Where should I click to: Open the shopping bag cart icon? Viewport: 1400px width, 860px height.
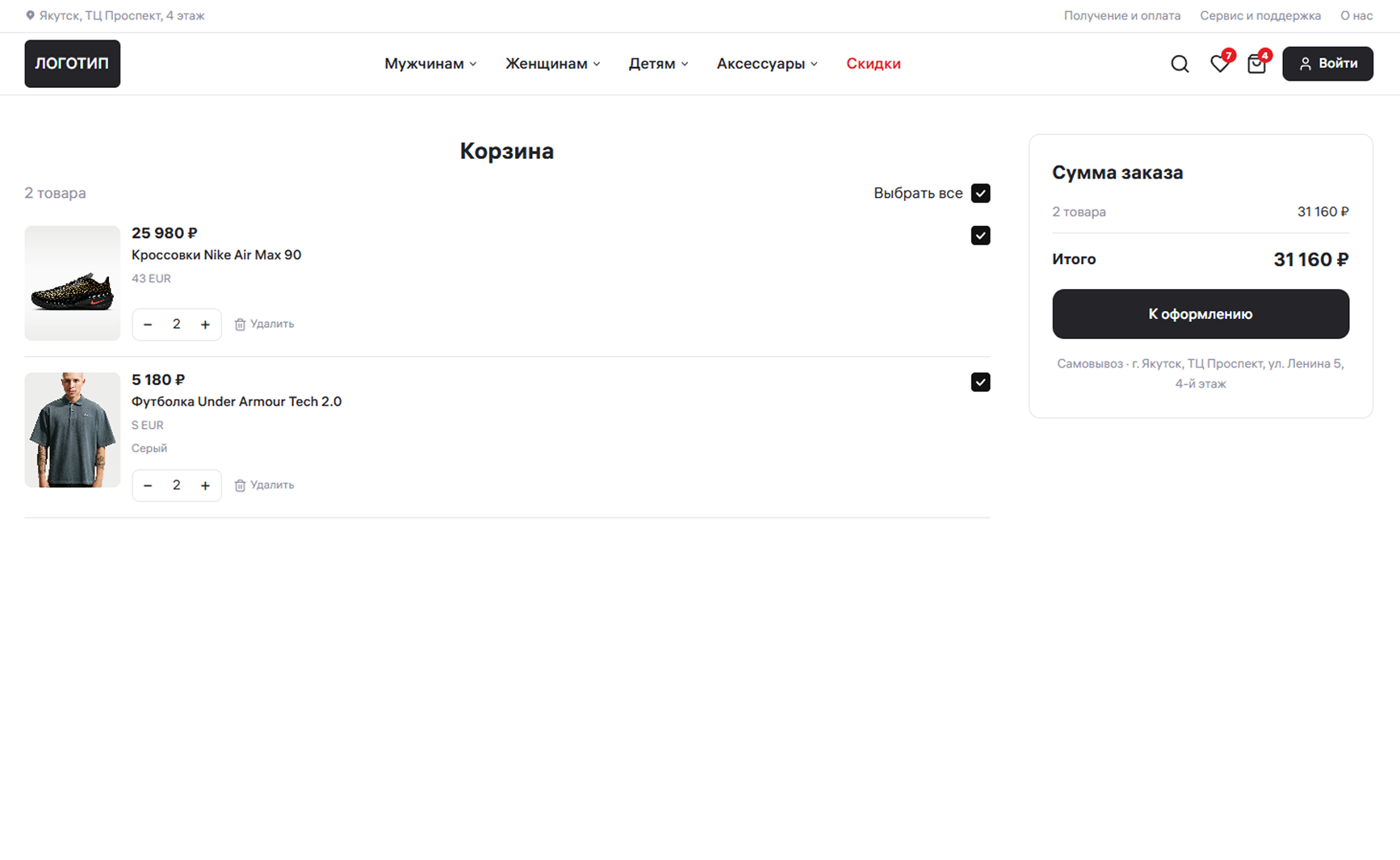[x=1256, y=64]
